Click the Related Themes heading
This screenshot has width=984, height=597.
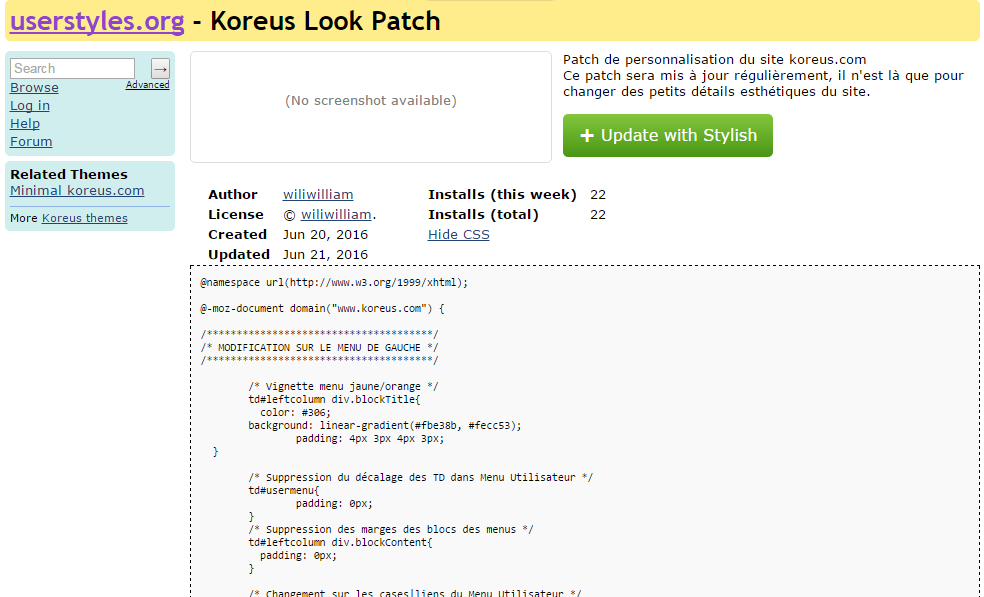tap(69, 175)
